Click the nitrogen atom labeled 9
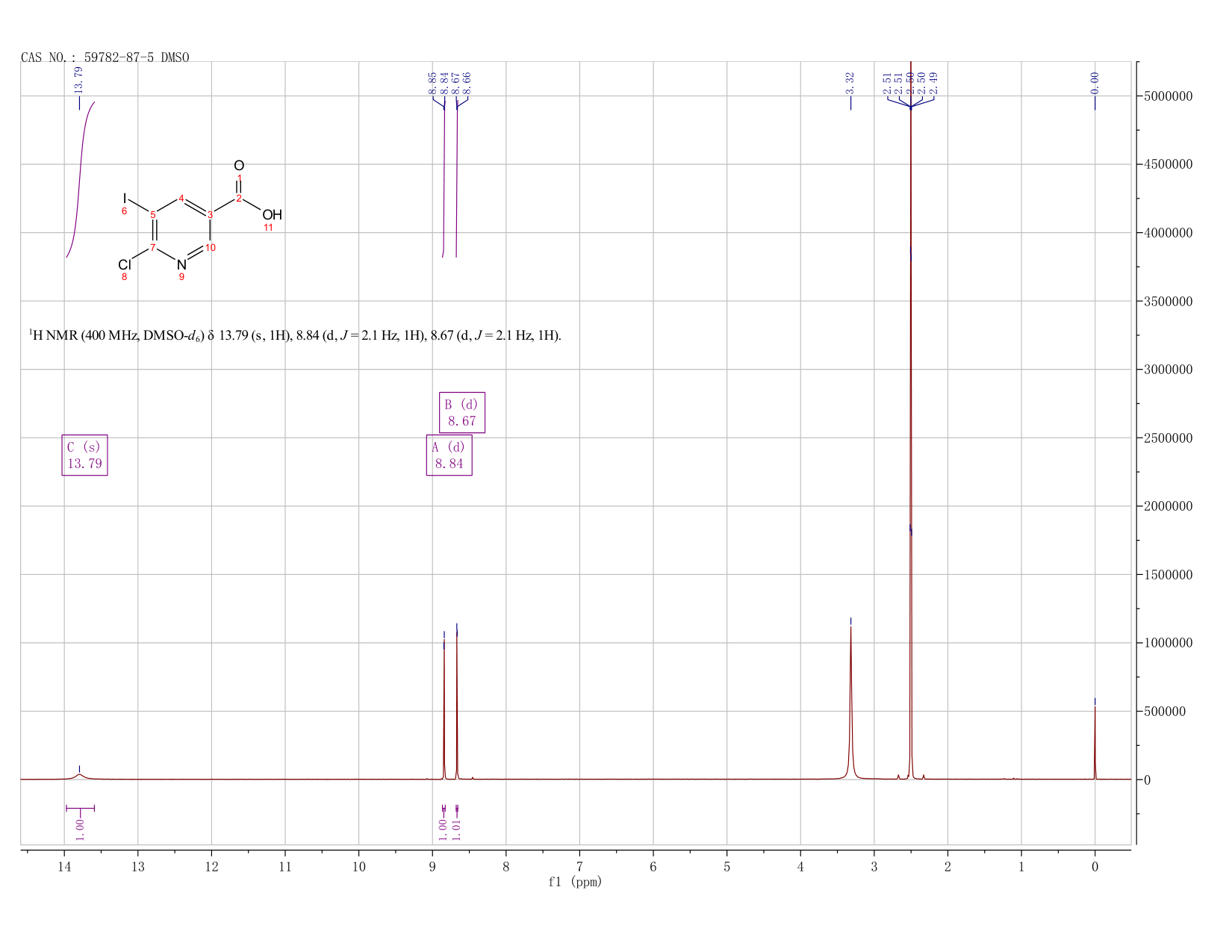Viewport: 1232px width, 952px height. coord(181,264)
